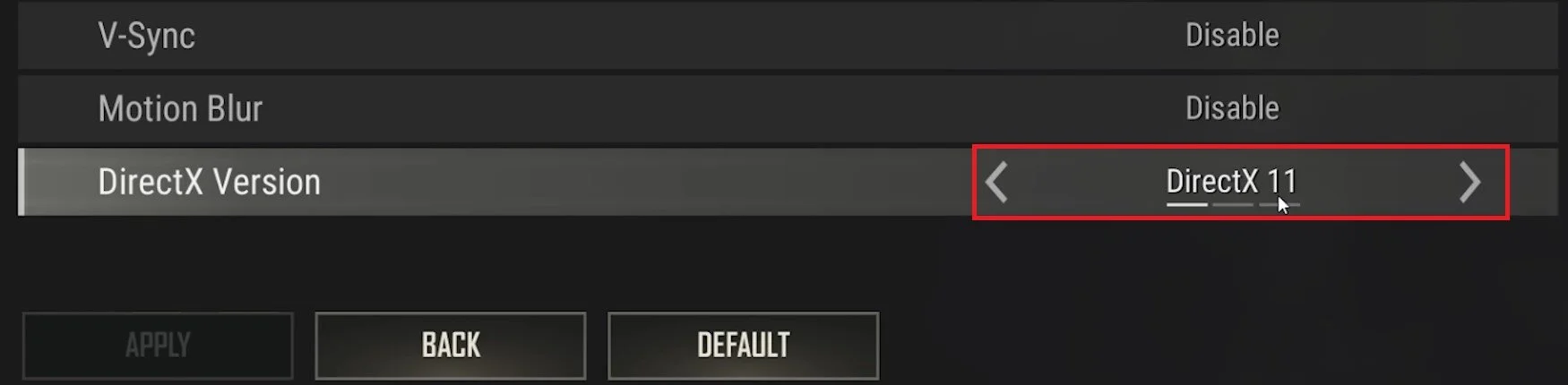Viewport: 1568px width, 385px height.
Task: Click the empty panel area beside DEFAULT button
Action: (x=1210, y=346)
